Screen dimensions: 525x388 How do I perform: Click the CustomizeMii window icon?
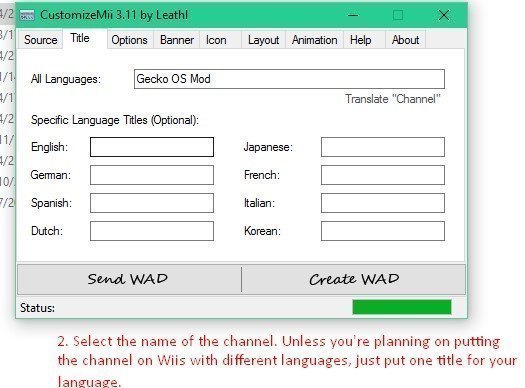[27, 15]
